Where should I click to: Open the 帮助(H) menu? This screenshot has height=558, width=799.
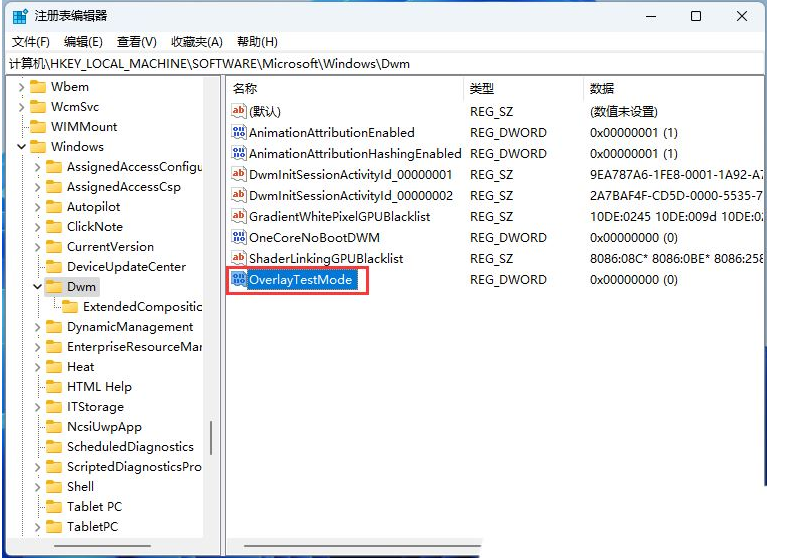pyautogui.click(x=257, y=42)
